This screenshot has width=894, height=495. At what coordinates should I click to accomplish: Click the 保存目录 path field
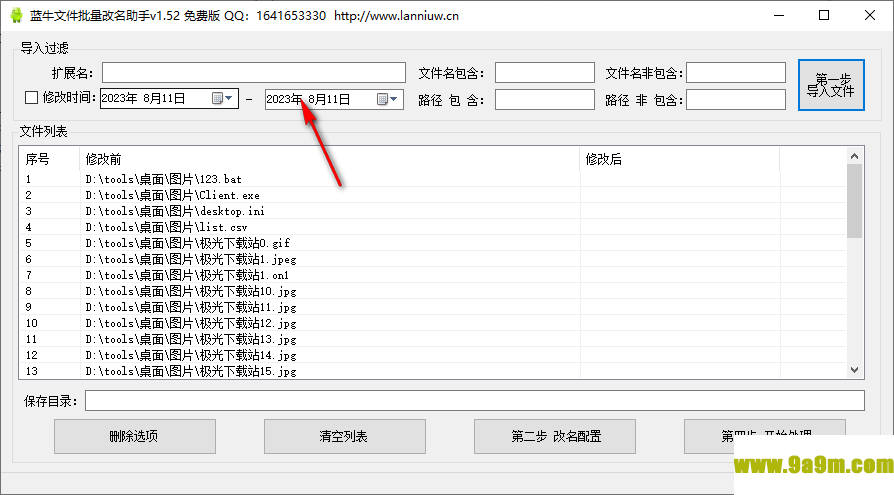(x=475, y=400)
